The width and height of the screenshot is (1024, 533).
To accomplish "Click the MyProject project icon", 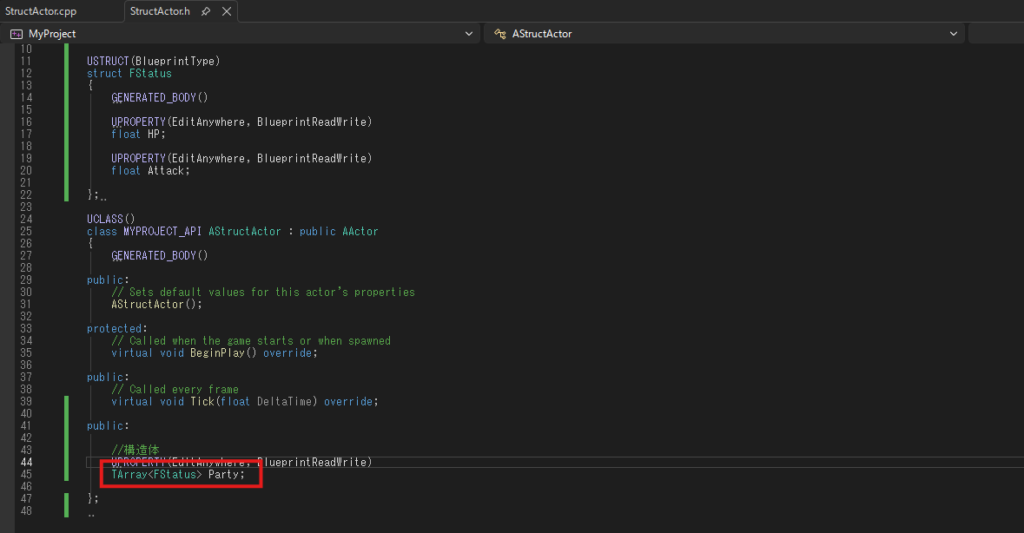I will 16,34.
